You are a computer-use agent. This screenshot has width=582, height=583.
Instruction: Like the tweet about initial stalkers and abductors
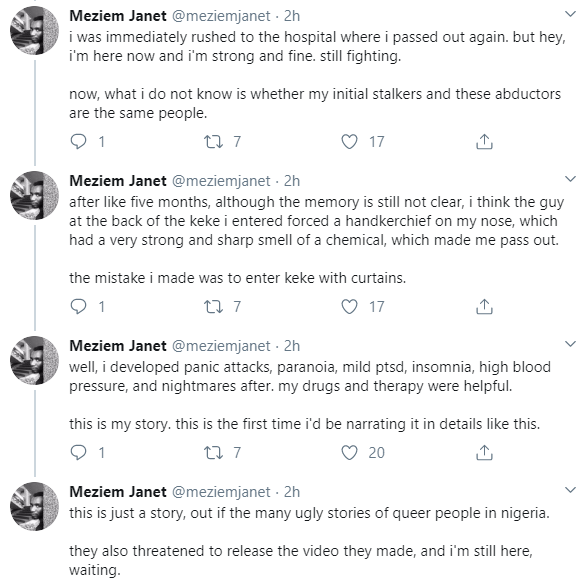tap(349, 142)
